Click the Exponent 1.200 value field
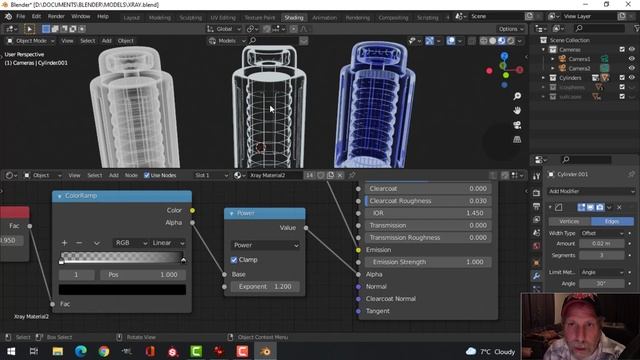This screenshot has width=640, height=360. click(x=265, y=287)
